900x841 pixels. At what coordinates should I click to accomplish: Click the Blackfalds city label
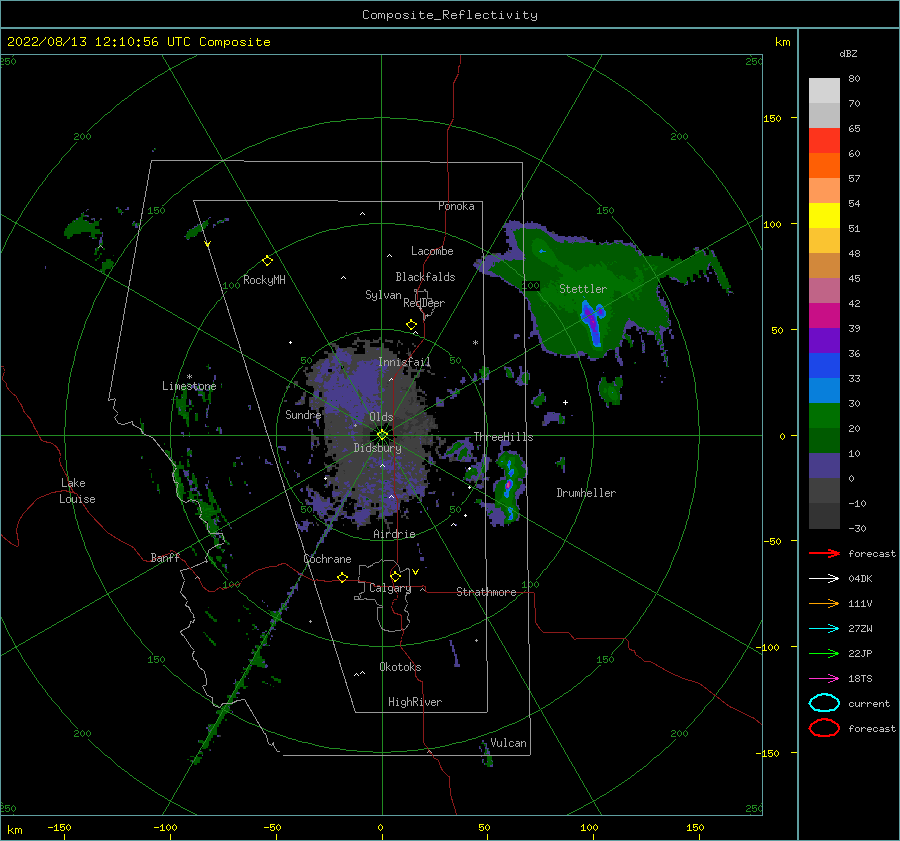pyautogui.click(x=425, y=277)
